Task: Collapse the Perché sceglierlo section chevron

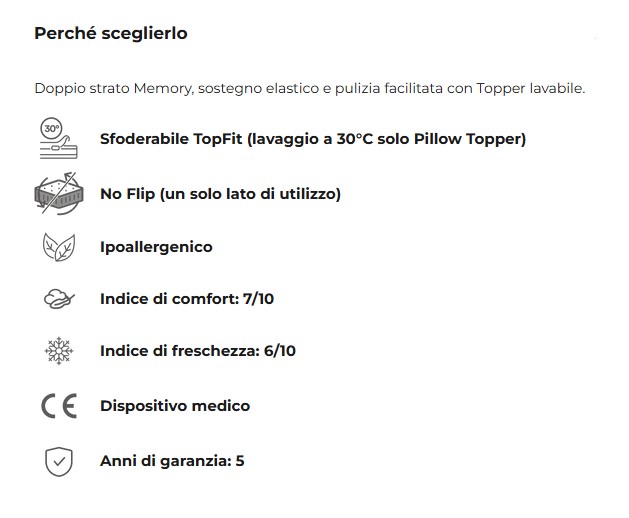Action: (x=596, y=36)
